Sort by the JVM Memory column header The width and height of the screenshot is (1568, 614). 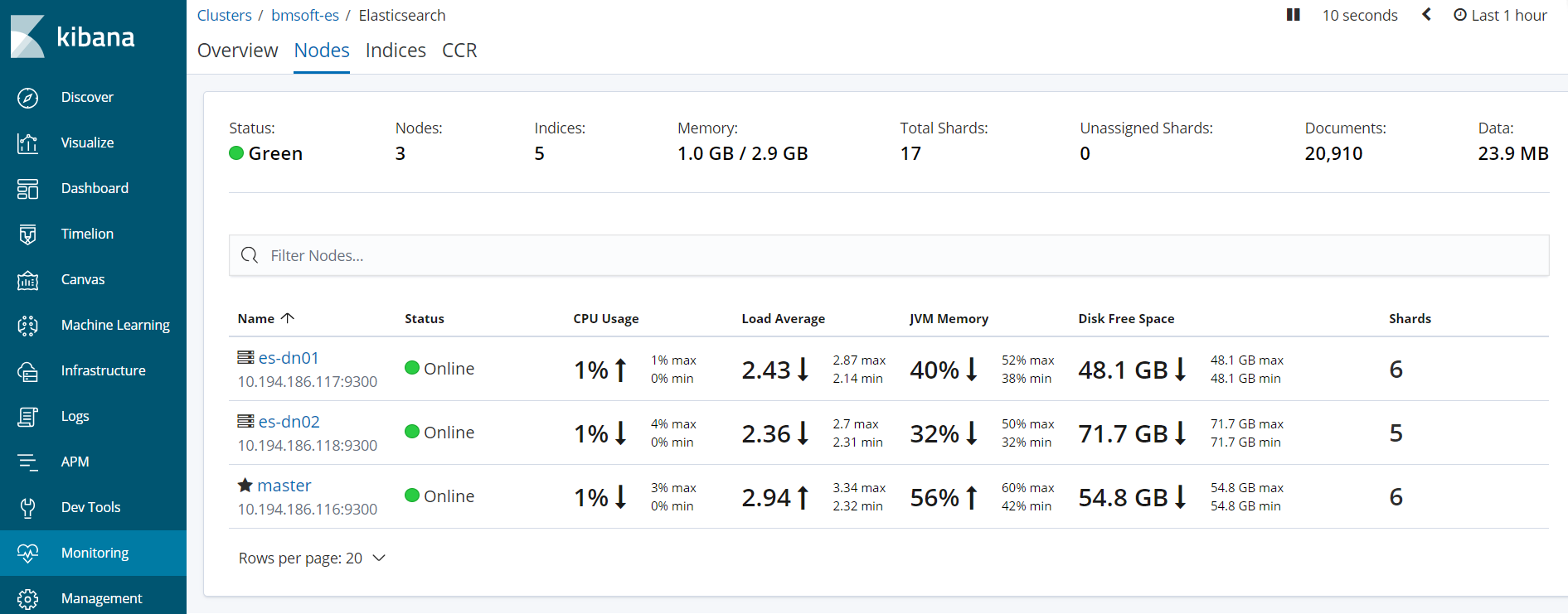pos(949,319)
